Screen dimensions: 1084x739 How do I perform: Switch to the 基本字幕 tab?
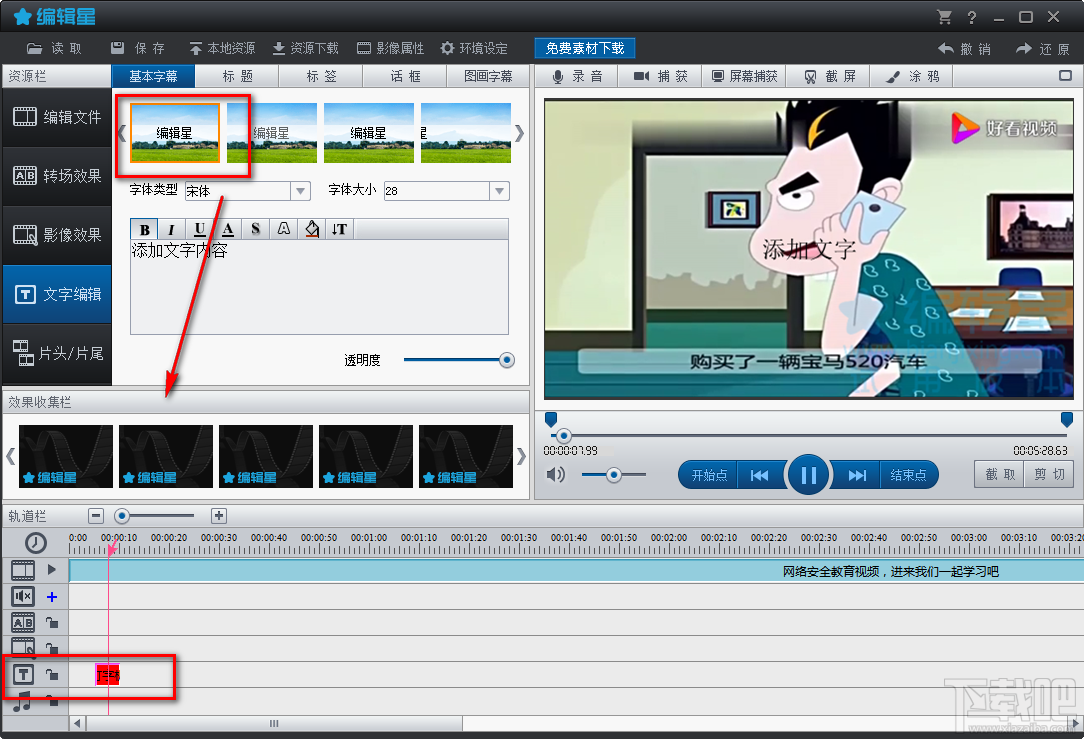[x=153, y=76]
